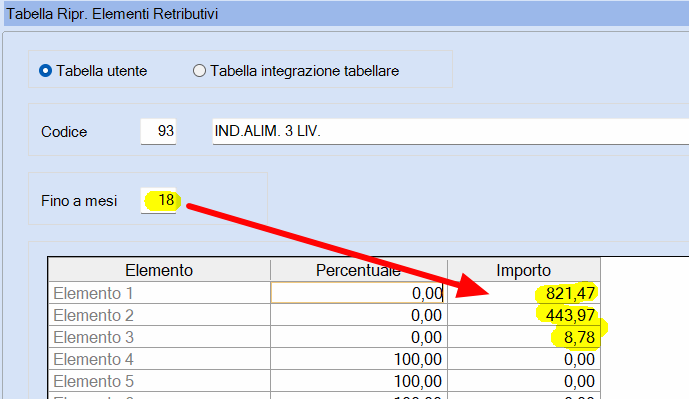Click the Percentuale column header
This screenshot has height=399, width=689.
coord(359,270)
